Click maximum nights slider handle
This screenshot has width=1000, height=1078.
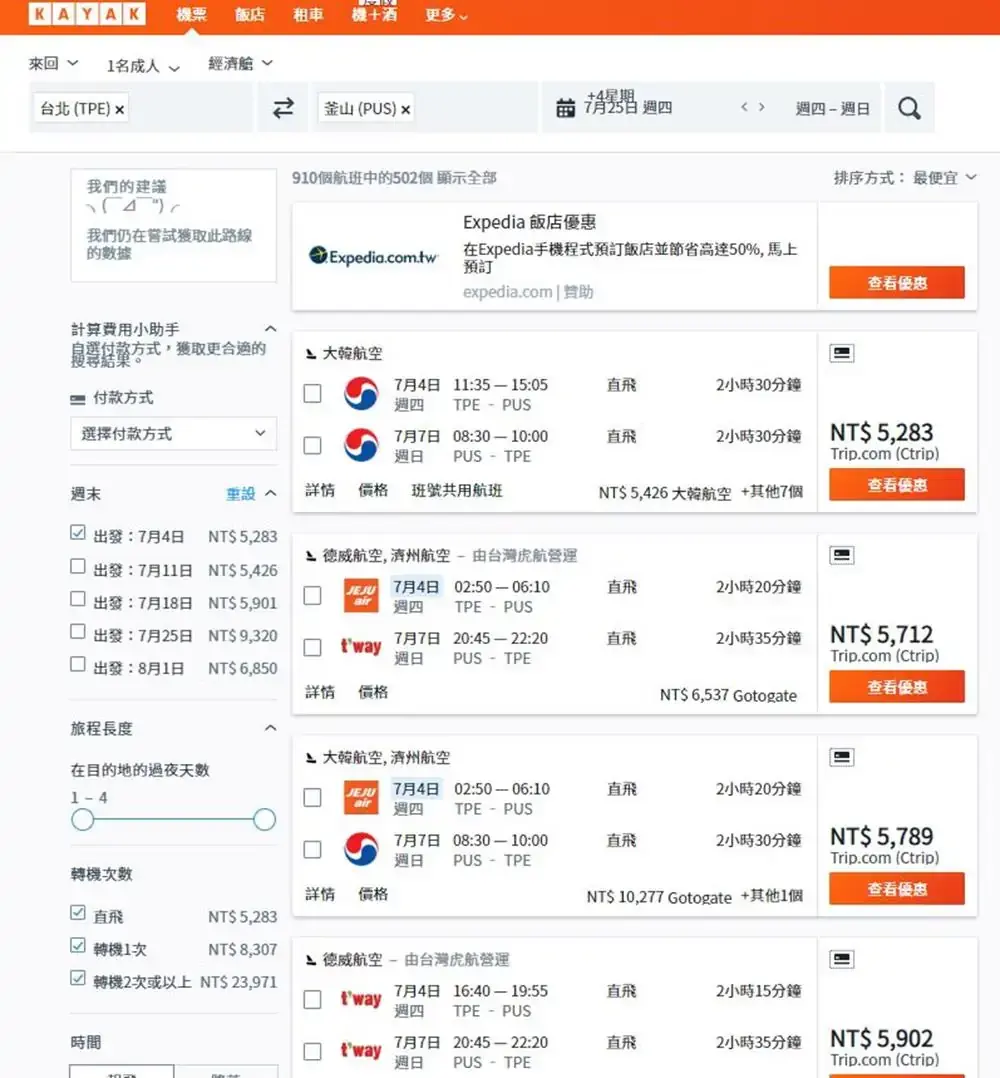(x=264, y=820)
